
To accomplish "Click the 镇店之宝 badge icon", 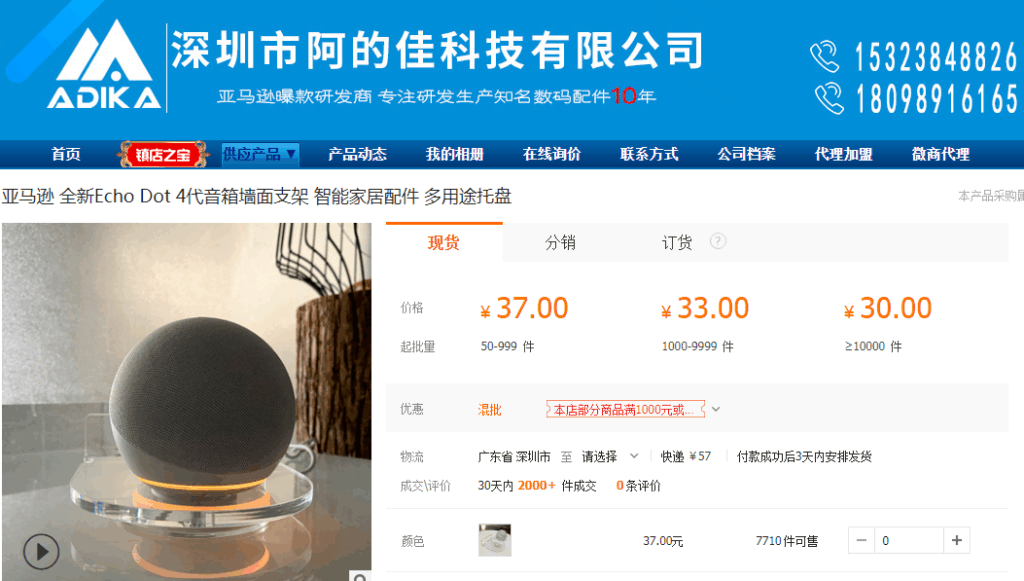I will pyautogui.click(x=163, y=155).
